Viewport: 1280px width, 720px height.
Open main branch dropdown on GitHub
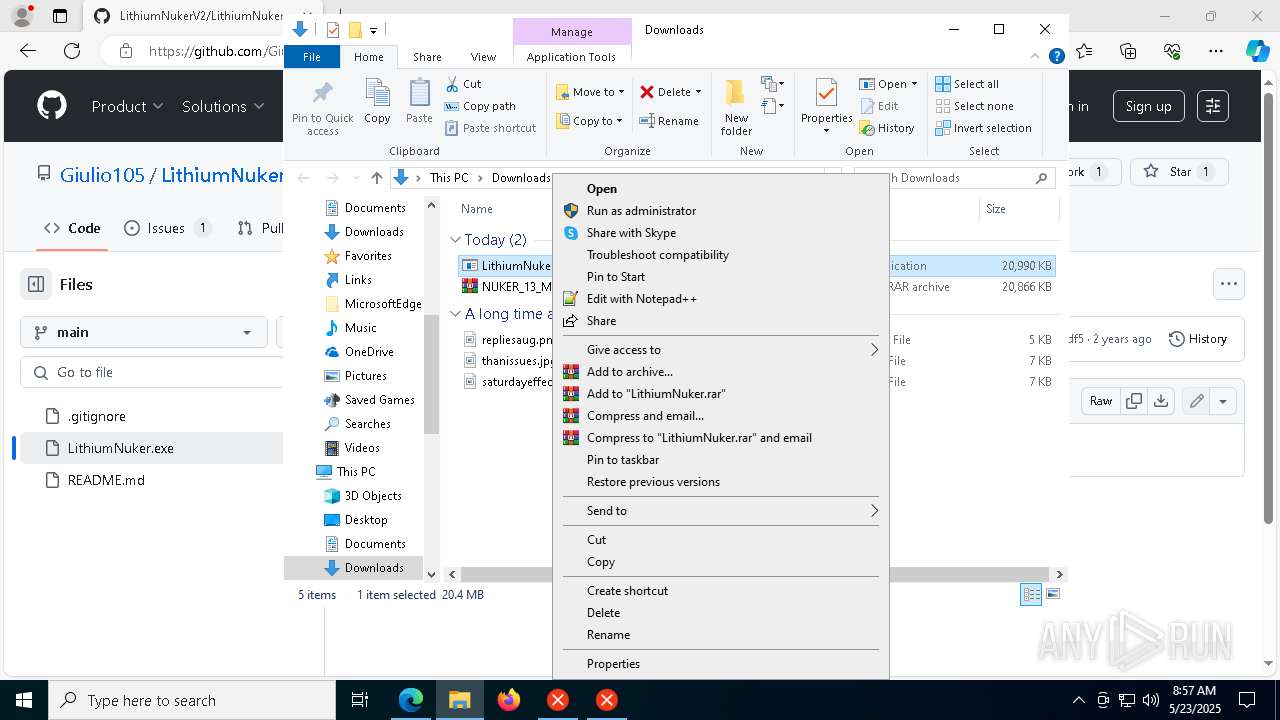[144, 332]
